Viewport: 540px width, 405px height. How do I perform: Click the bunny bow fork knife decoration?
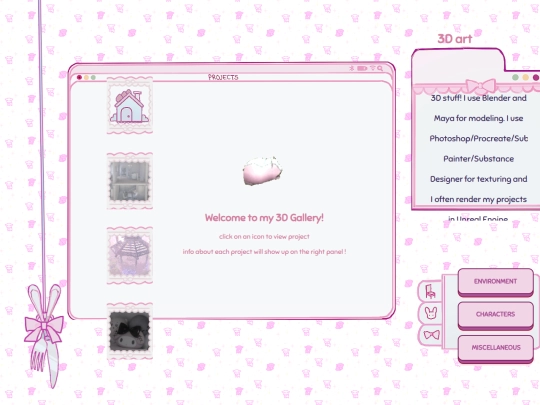pyautogui.click(x=44, y=335)
